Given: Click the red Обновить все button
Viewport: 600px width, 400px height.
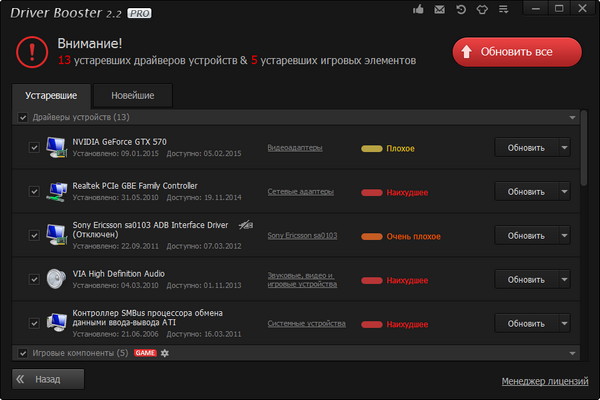Looking at the screenshot, I should pos(517,52).
